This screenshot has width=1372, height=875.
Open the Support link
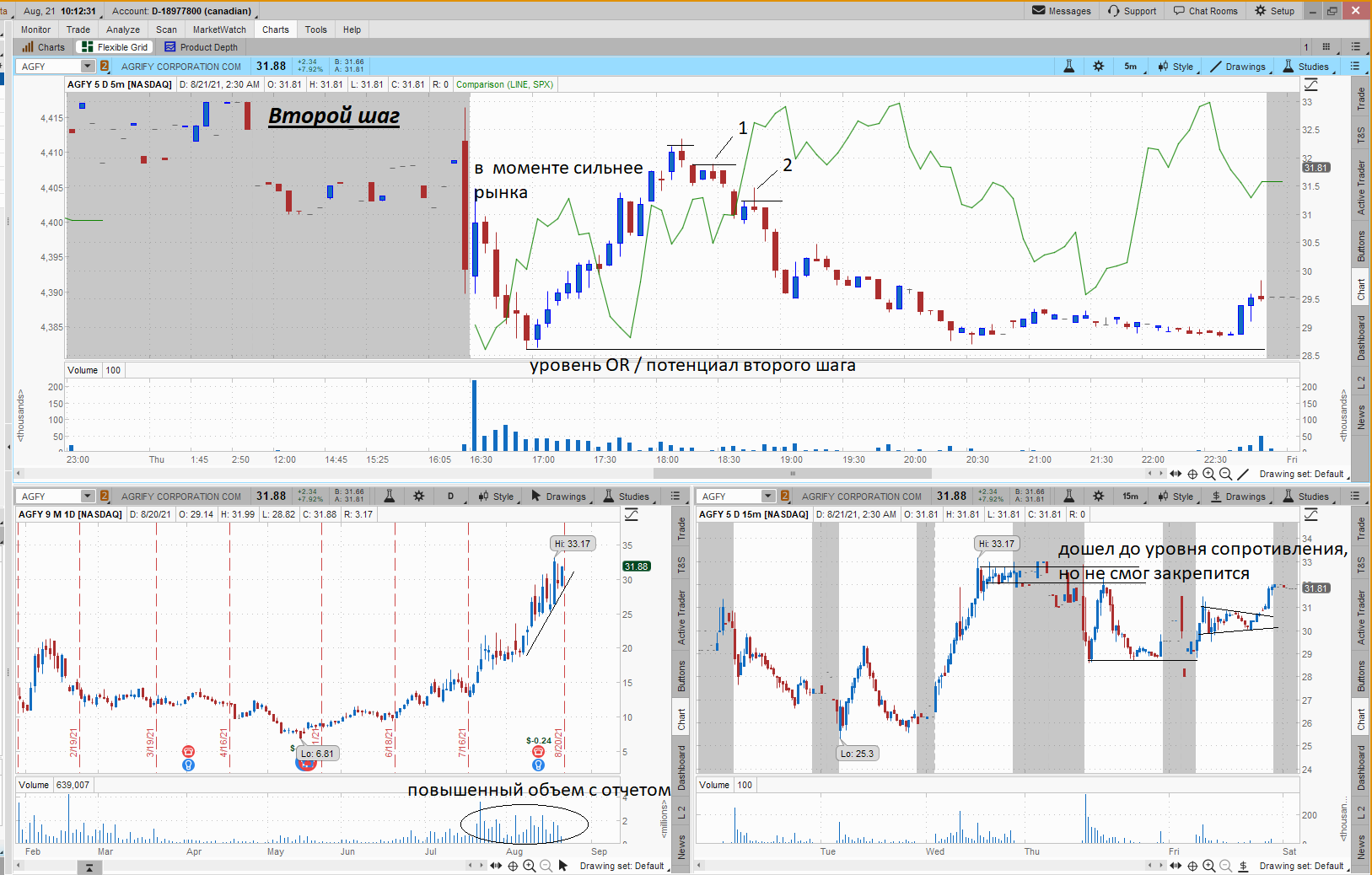pos(1132,11)
